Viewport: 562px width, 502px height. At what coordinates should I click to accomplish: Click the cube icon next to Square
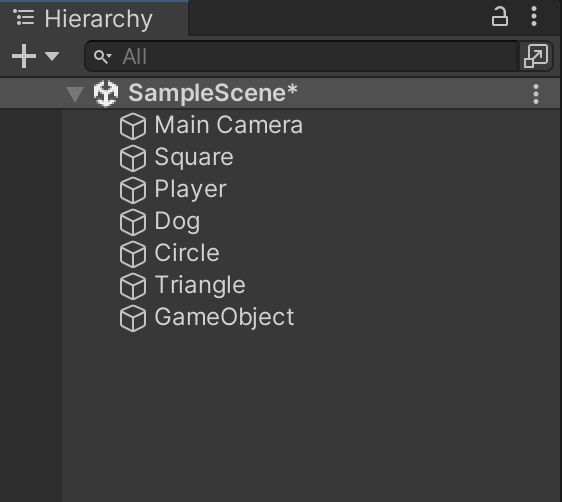pos(133,158)
